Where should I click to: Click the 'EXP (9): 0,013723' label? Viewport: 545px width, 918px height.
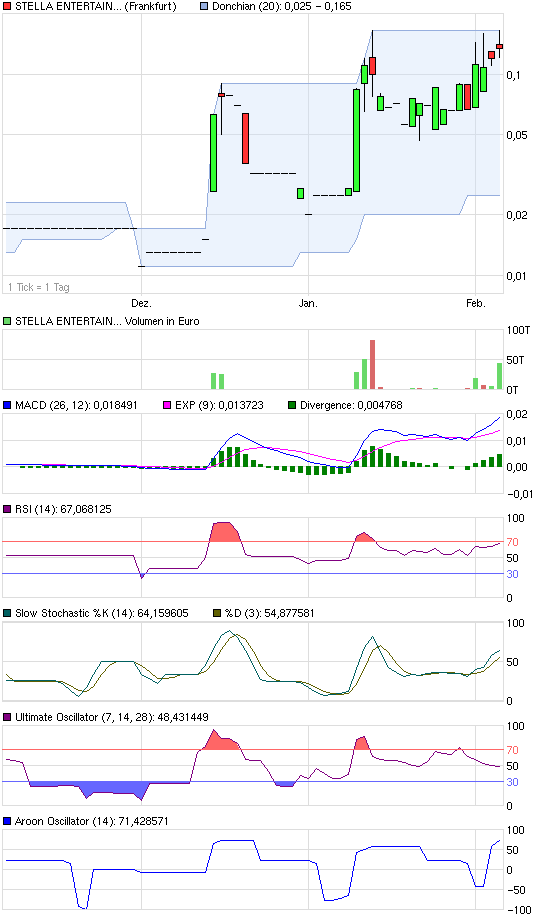[219, 405]
